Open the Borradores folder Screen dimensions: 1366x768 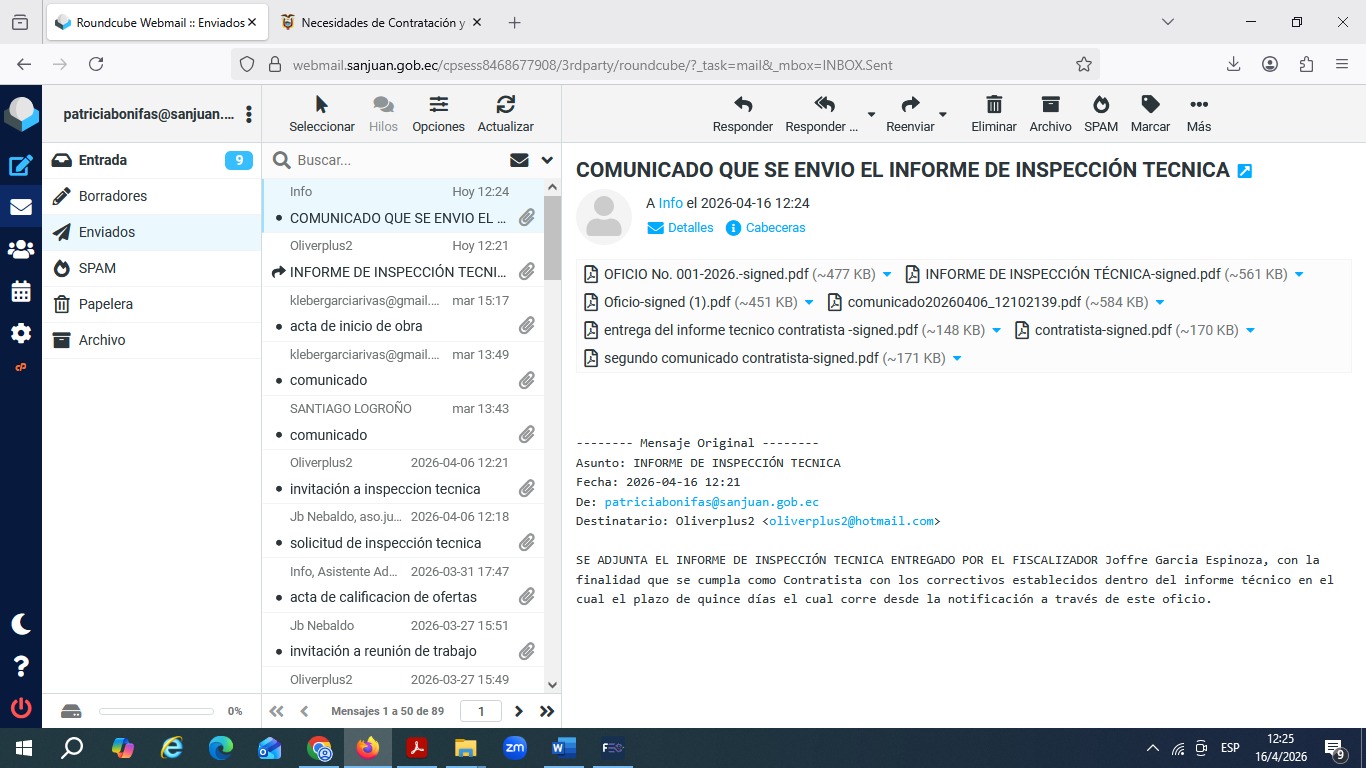tap(113, 196)
